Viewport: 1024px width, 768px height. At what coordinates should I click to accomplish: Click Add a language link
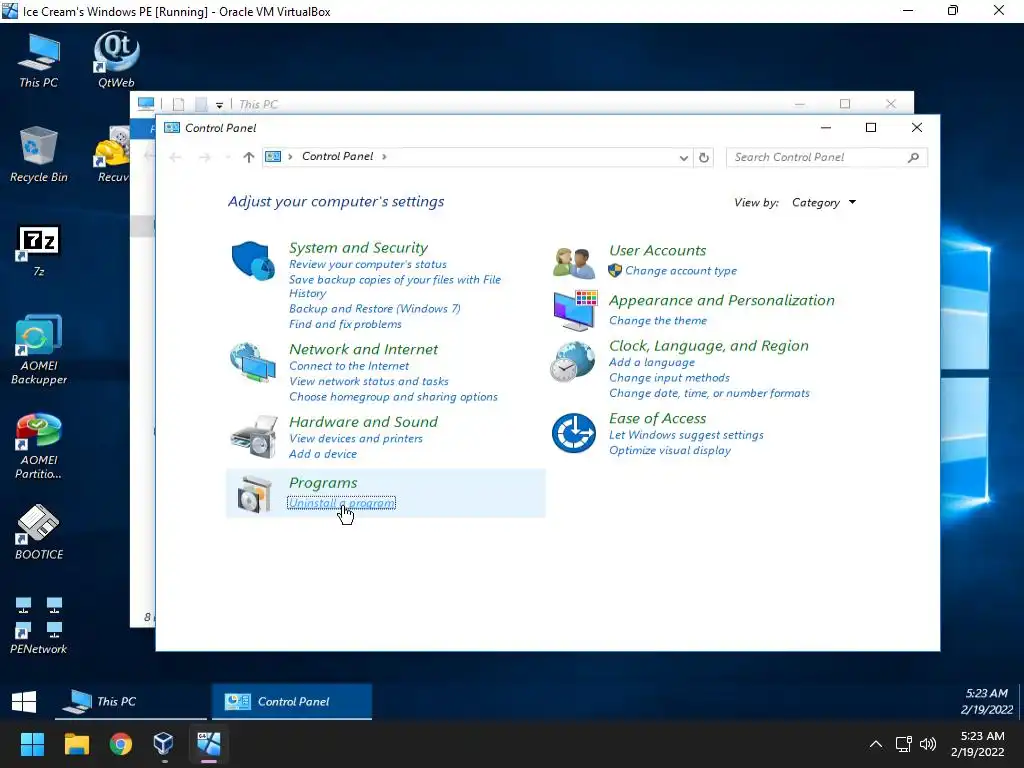pyautogui.click(x=652, y=362)
